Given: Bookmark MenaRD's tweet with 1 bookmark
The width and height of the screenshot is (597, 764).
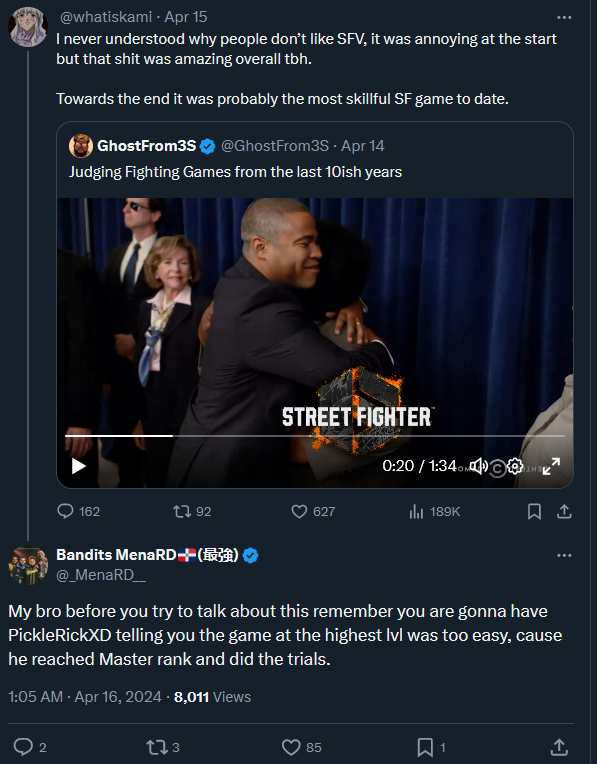Looking at the screenshot, I should point(431,747).
